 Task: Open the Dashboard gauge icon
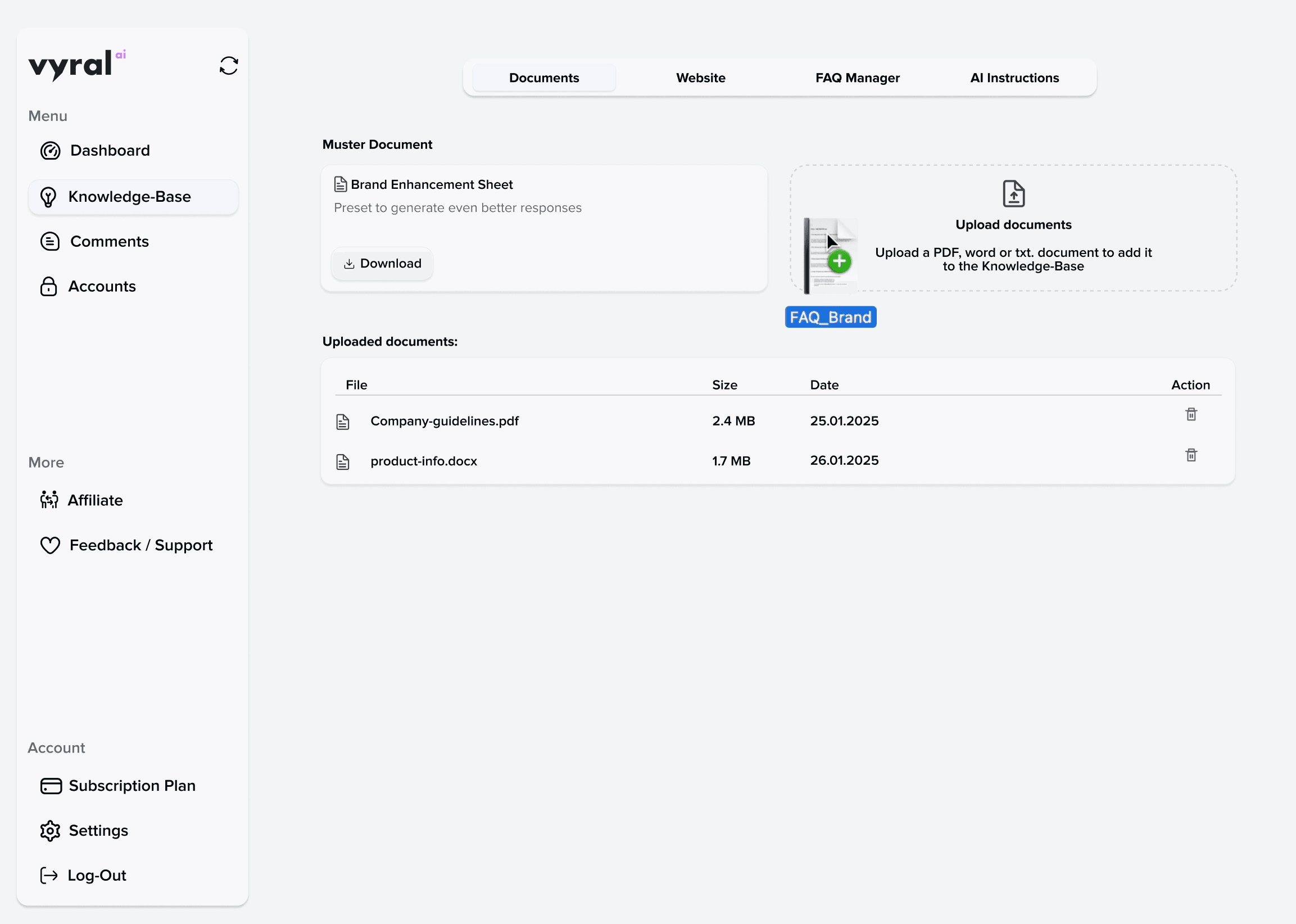[x=50, y=151]
